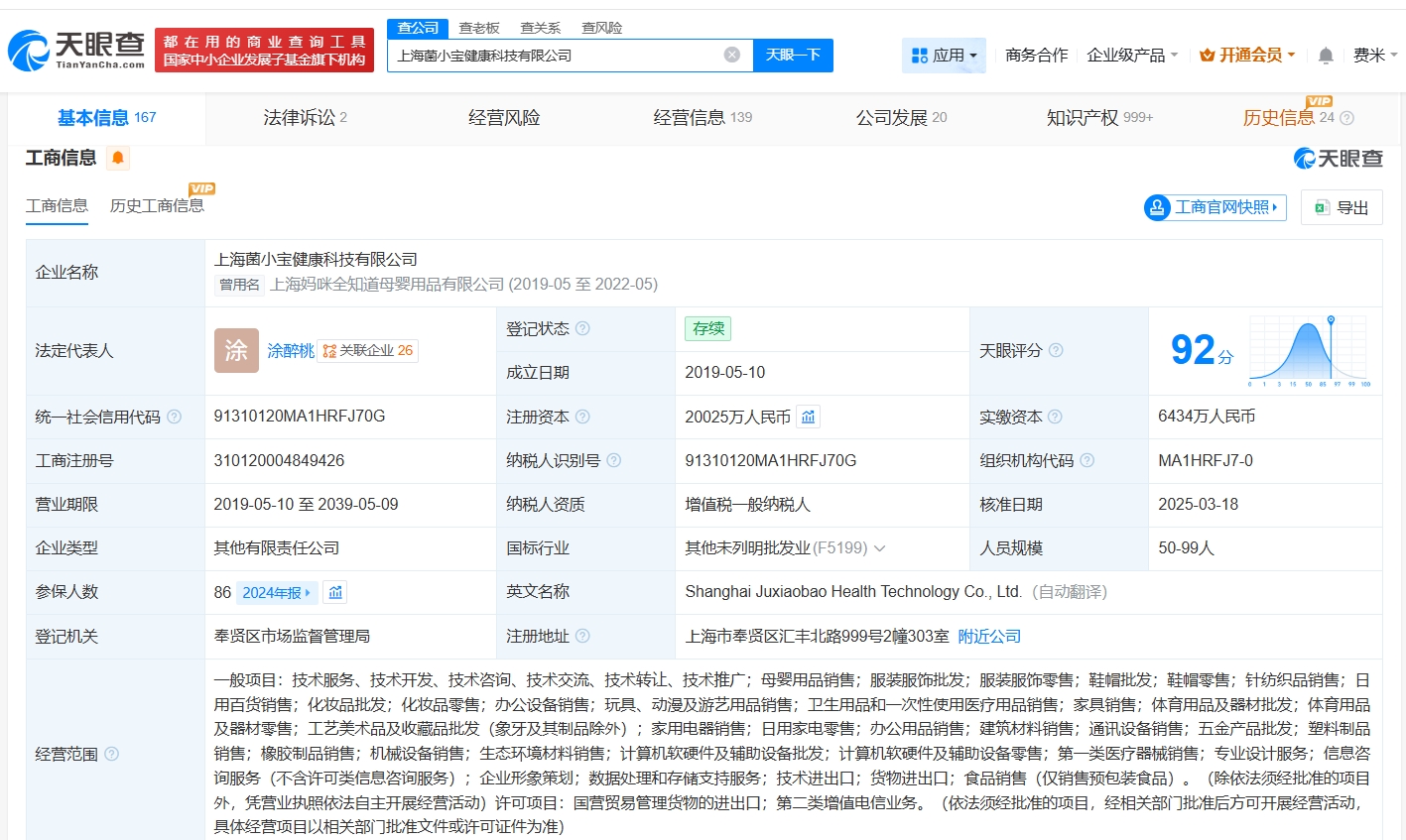Click the Excel icon on 导出 button
This screenshot has width=1406, height=840.
pos(1321,206)
